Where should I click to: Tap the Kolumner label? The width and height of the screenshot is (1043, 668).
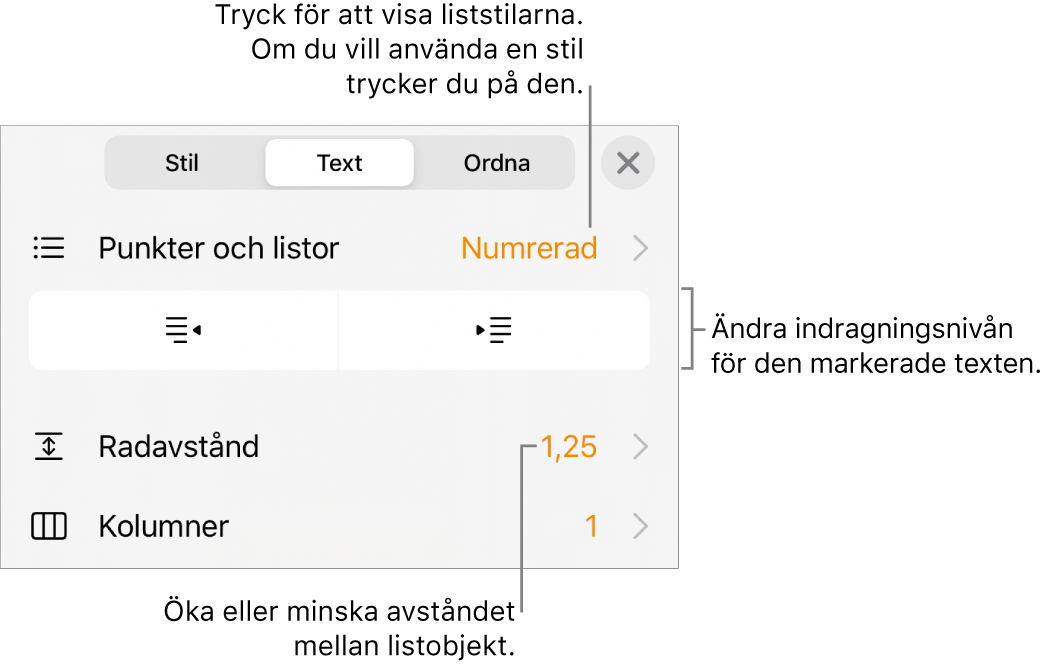point(162,527)
